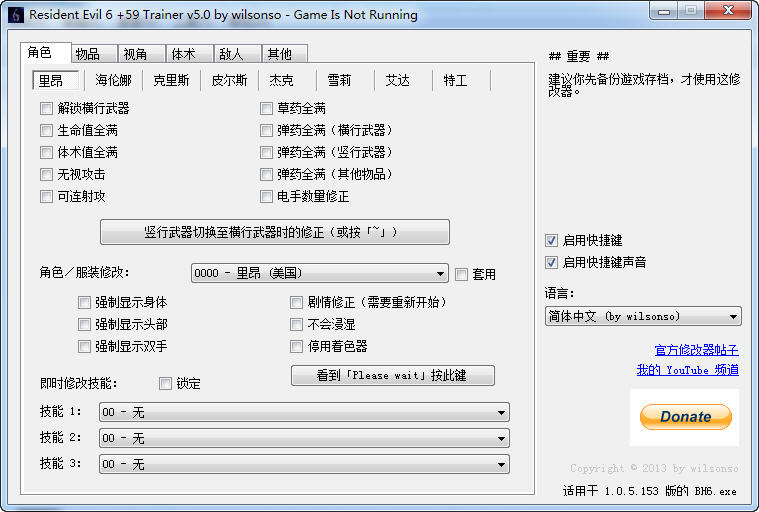Screen dimensions: 759x512
Task: Enable 解锁横行武器 checkbox
Action: click(x=46, y=108)
